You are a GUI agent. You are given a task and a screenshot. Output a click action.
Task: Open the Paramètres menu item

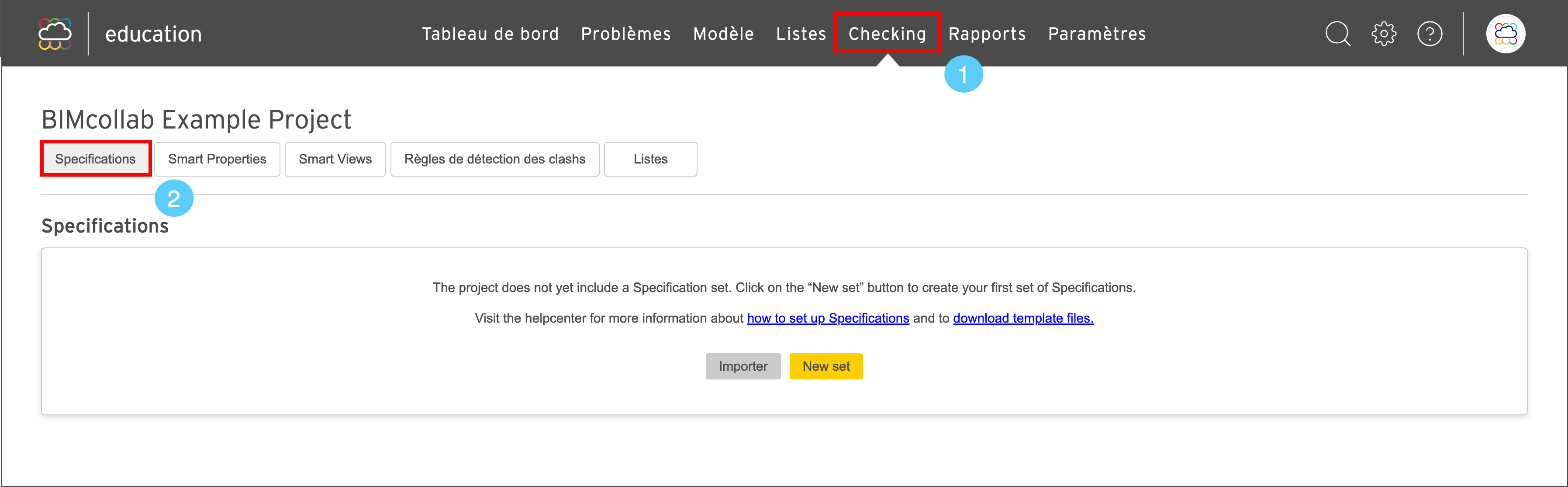(x=1097, y=34)
